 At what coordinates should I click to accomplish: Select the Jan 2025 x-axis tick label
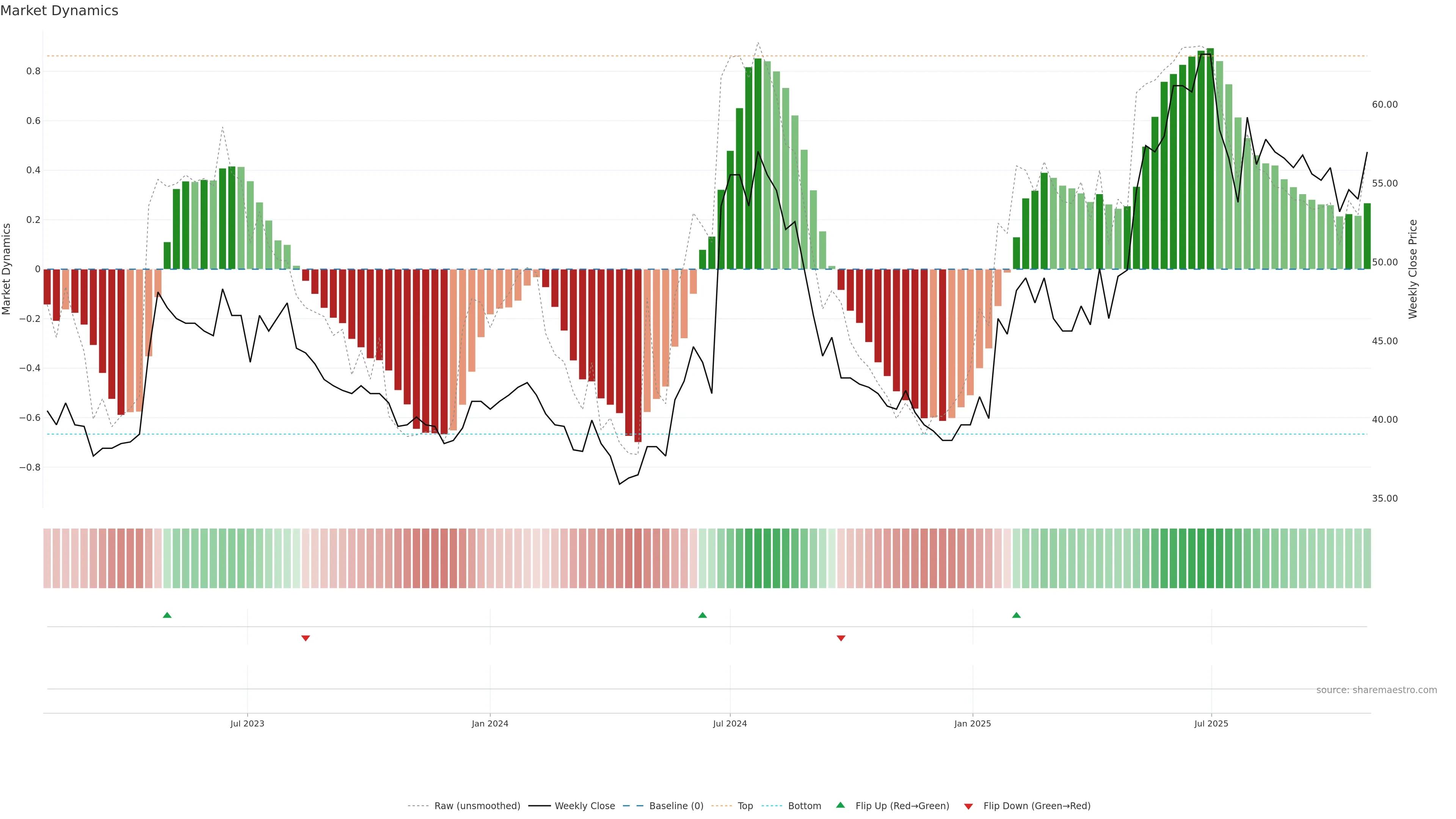coord(972,724)
